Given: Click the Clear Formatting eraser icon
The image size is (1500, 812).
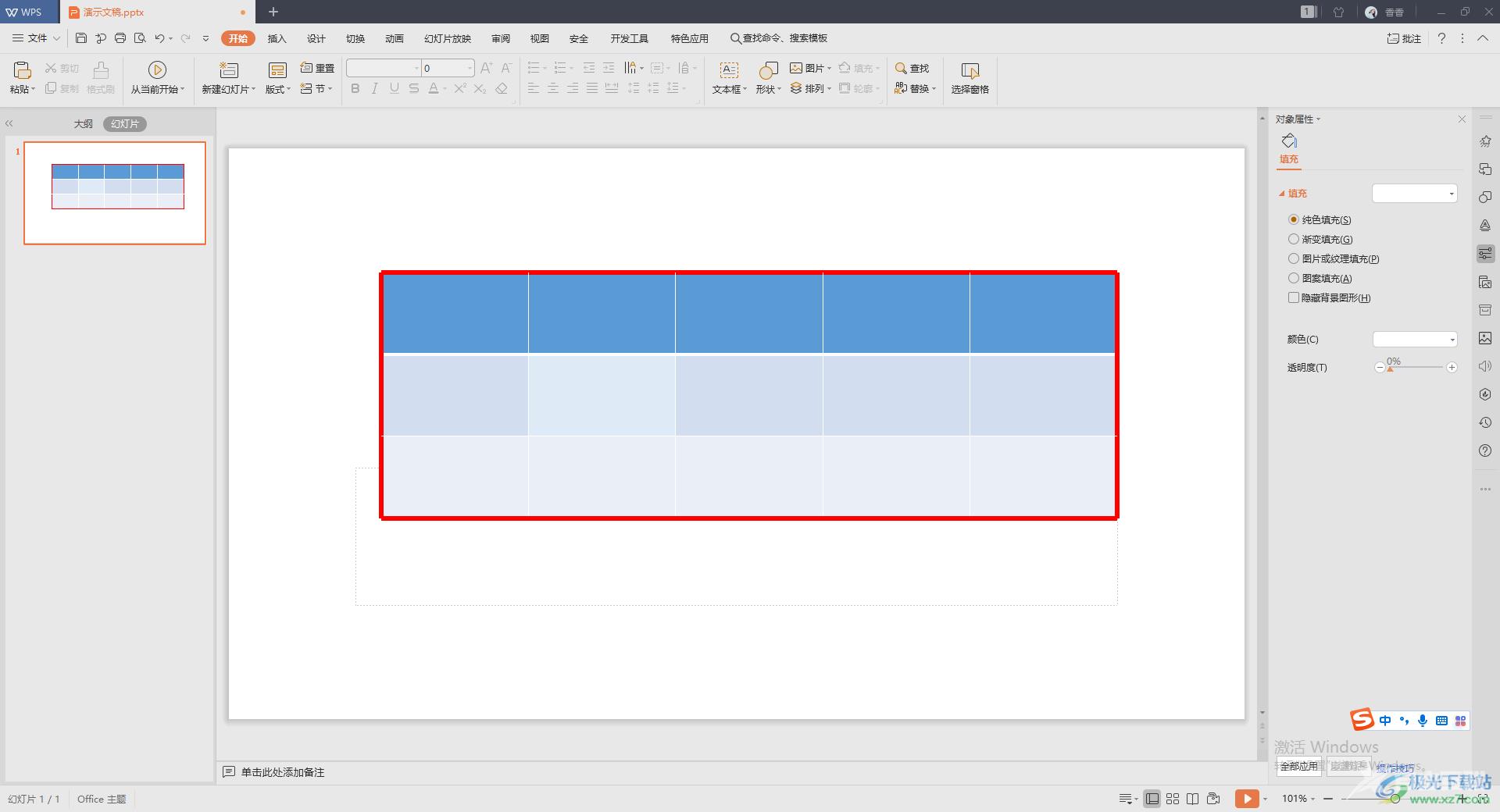Looking at the screenshot, I should (502, 89).
